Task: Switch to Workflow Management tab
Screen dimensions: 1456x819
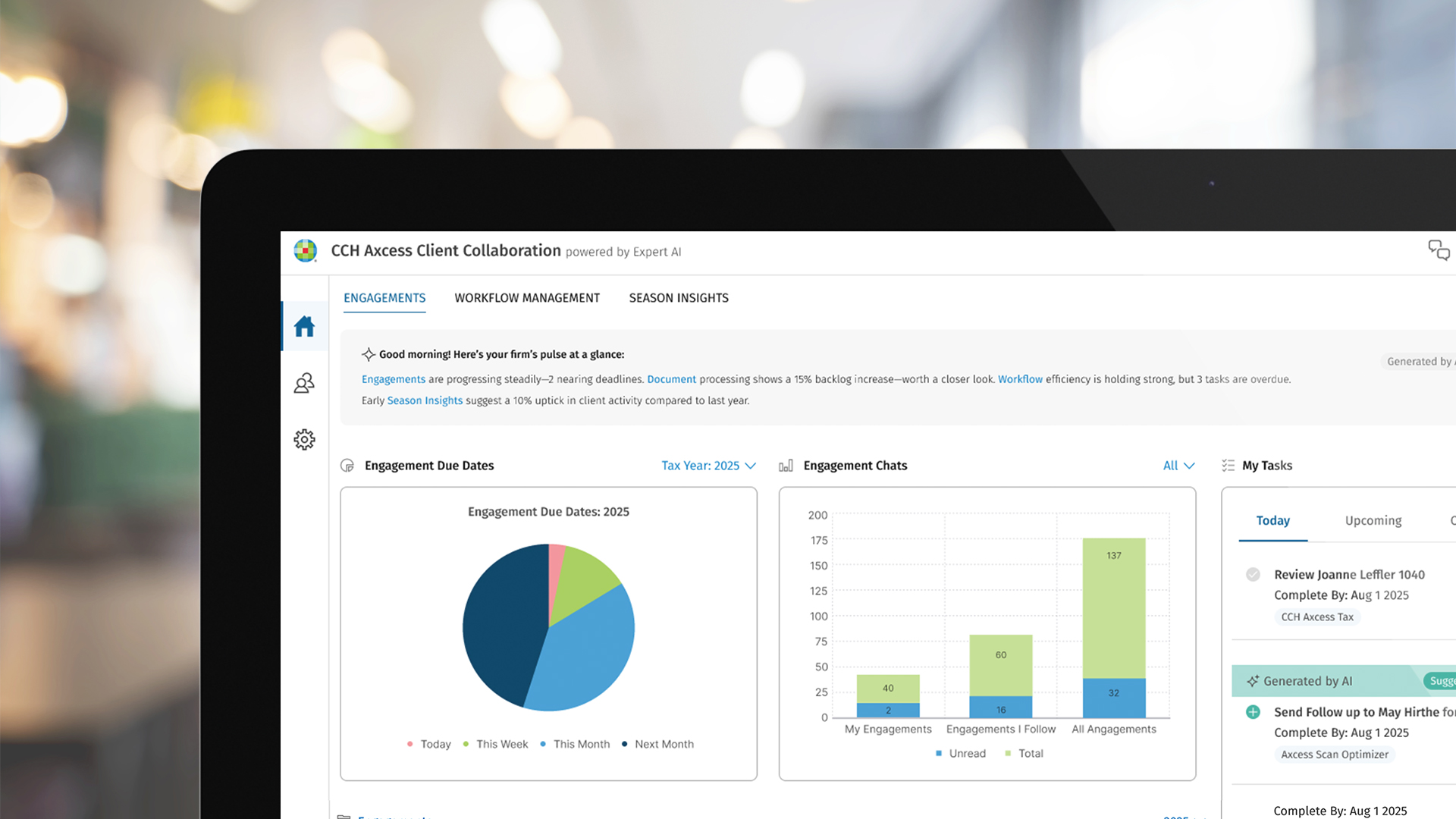Action: [x=527, y=298]
